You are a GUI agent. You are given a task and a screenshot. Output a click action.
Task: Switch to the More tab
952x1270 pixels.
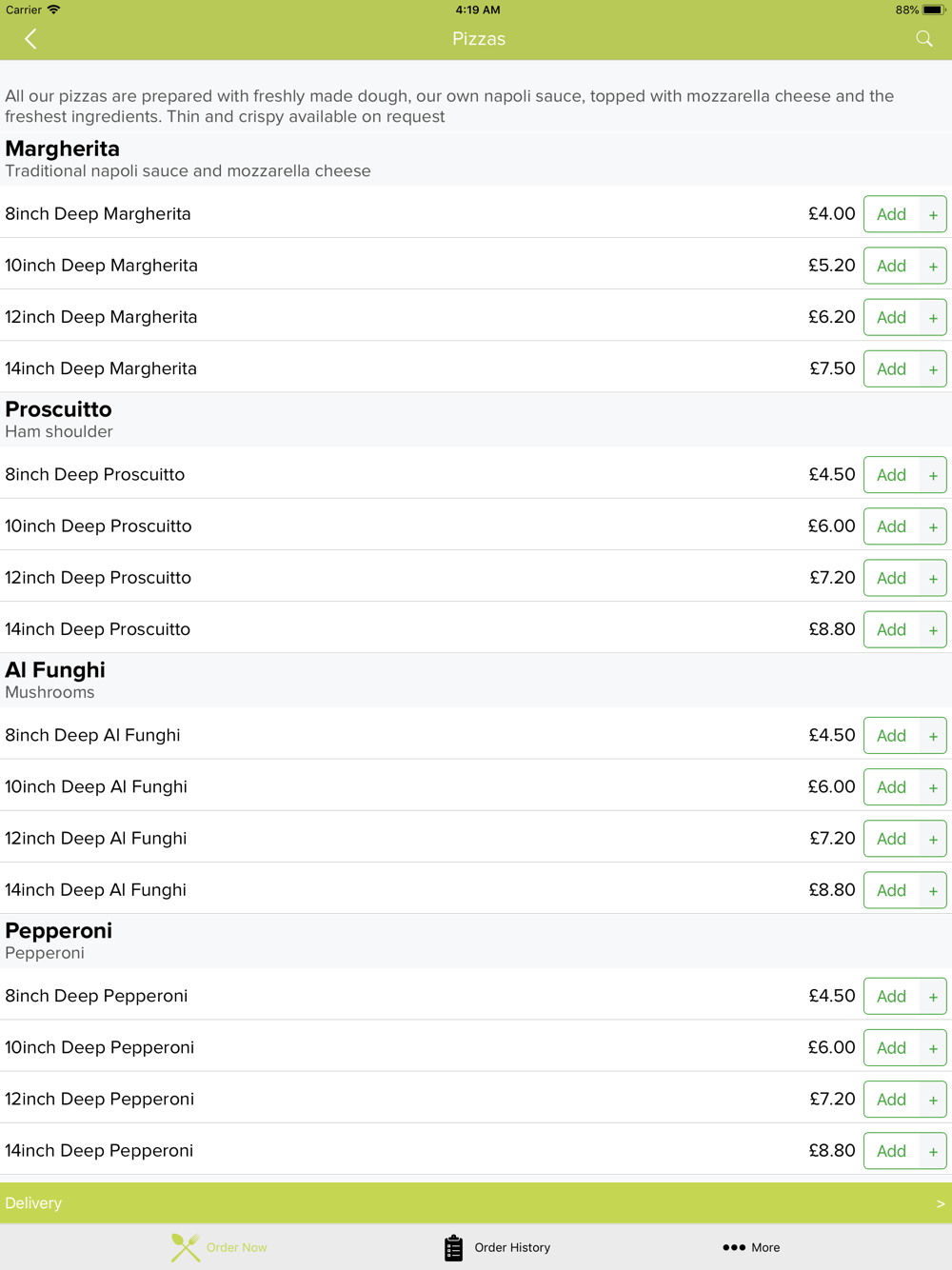click(765, 1247)
